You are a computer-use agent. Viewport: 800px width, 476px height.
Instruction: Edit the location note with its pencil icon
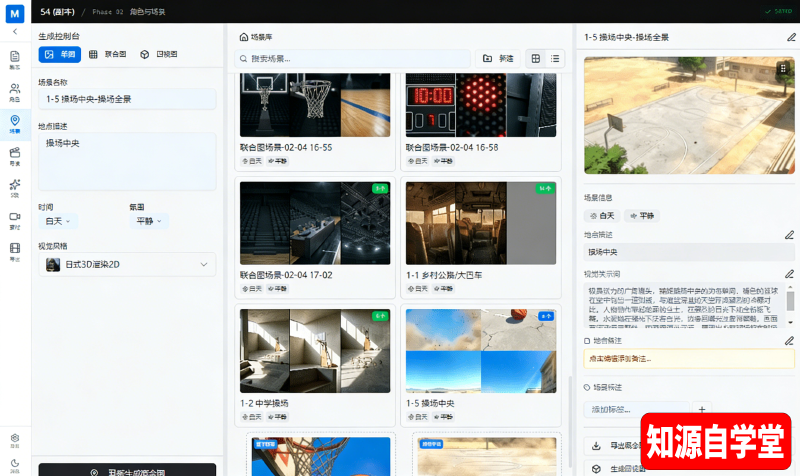(x=789, y=340)
